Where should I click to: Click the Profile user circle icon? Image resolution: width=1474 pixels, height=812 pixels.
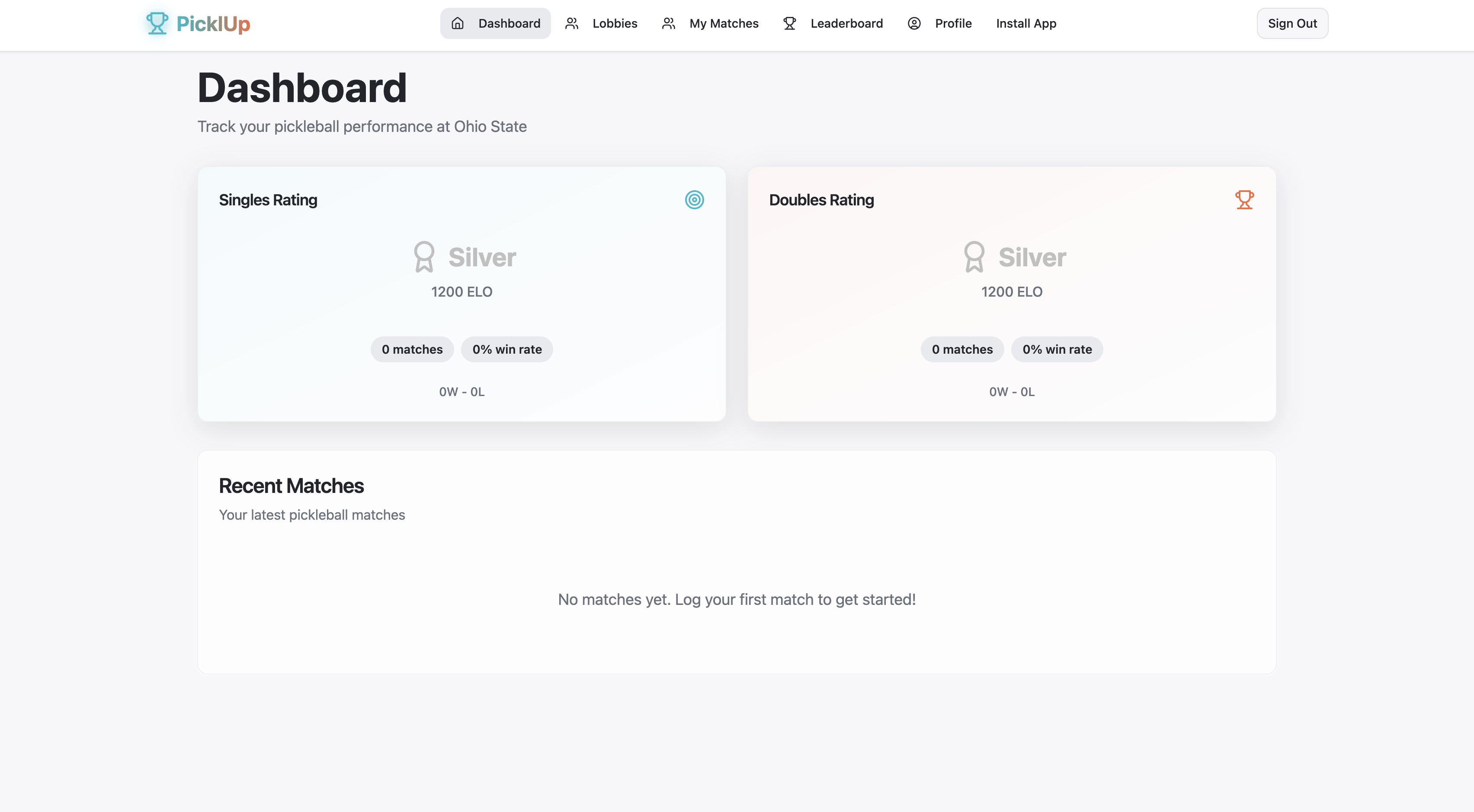tap(914, 23)
